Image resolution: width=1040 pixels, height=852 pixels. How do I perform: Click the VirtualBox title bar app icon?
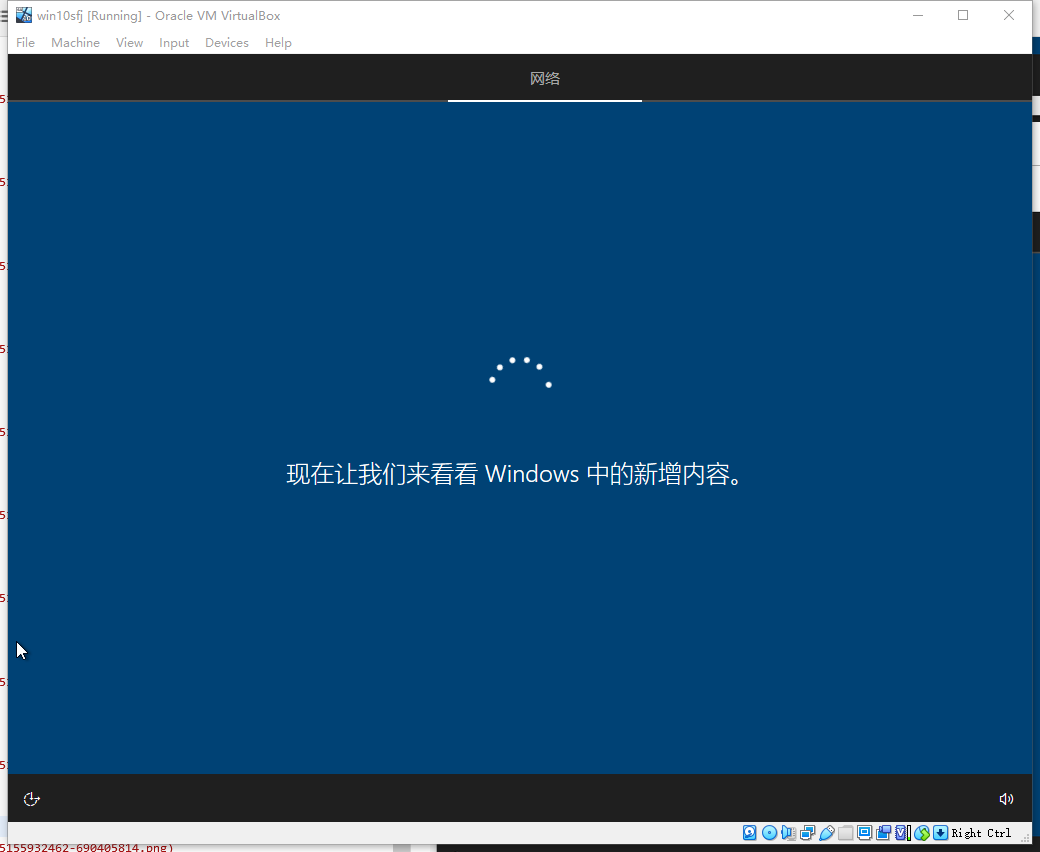tap(24, 15)
